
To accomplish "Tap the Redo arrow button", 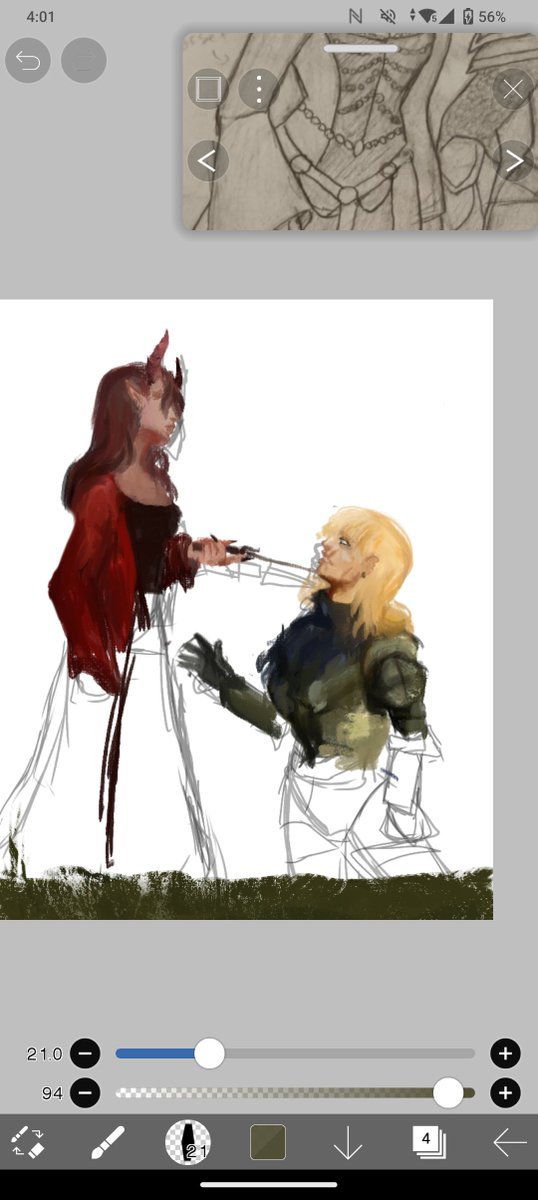I will point(84,61).
